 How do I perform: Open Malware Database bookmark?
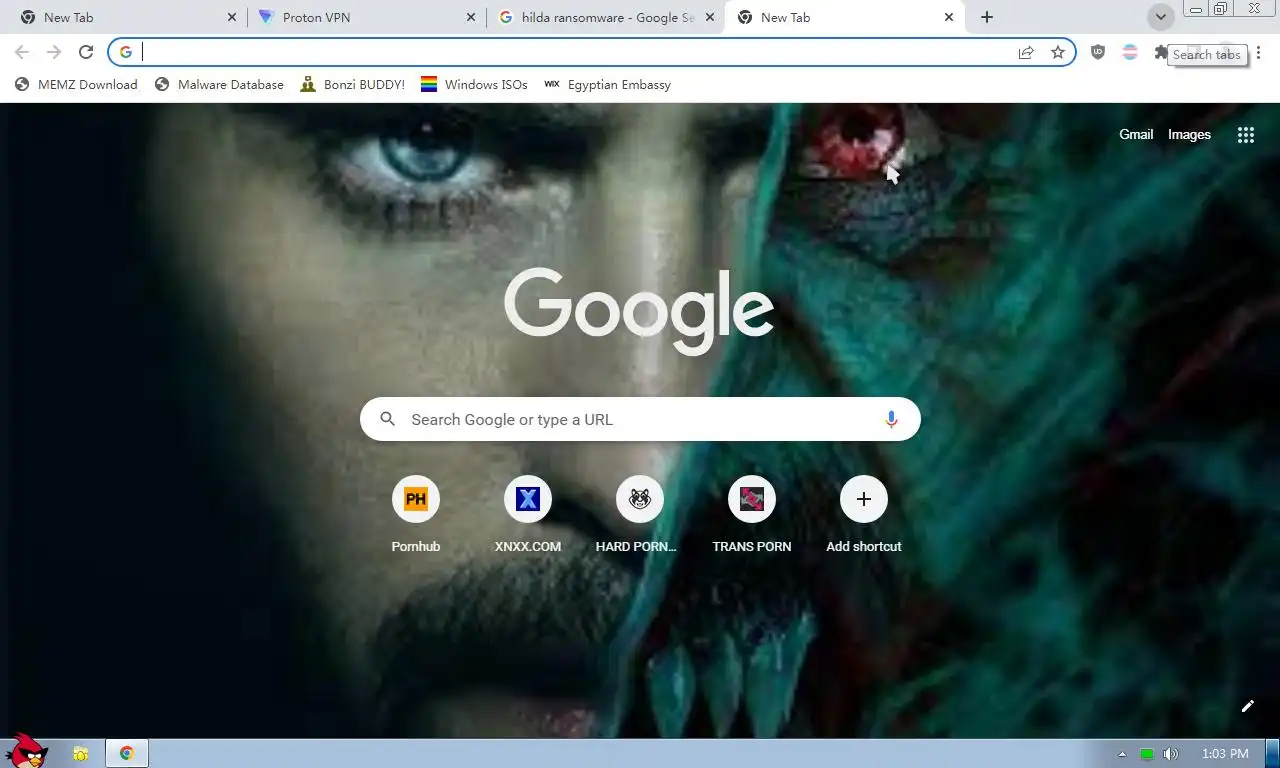tap(219, 85)
